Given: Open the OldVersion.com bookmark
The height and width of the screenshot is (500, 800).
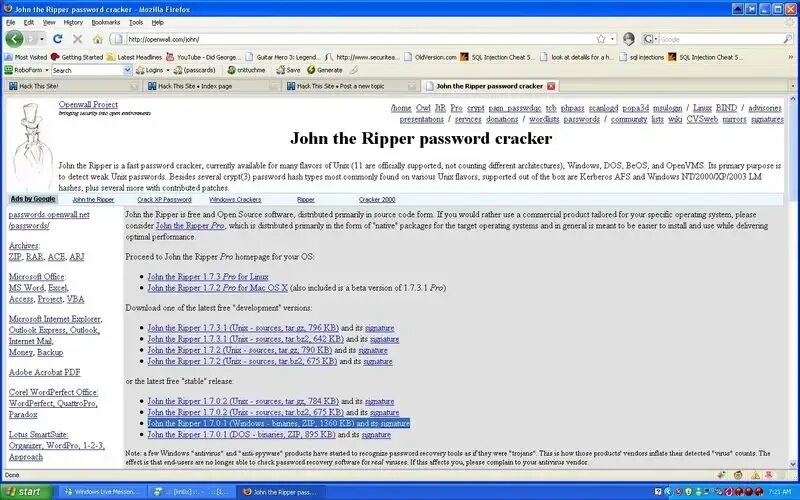Looking at the screenshot, I should click(431, 57).
